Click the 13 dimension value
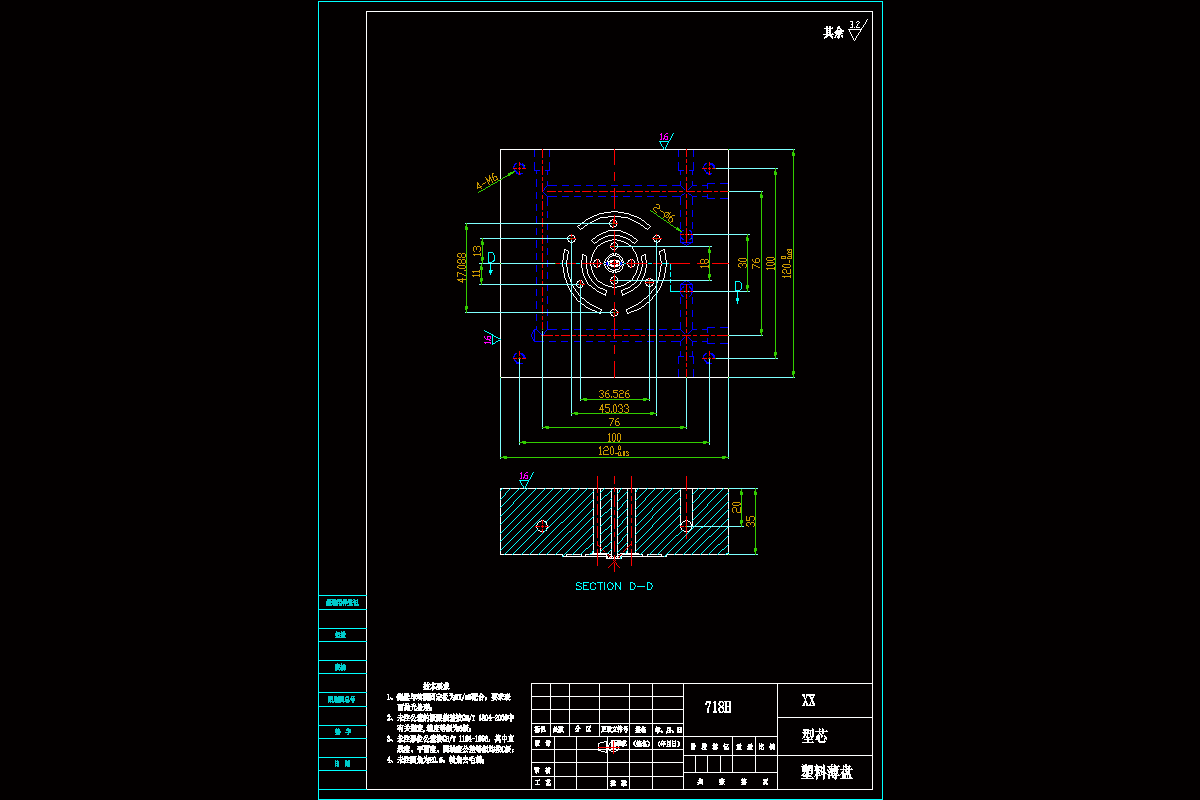The image size is (1200, 800). pos(477,251)
